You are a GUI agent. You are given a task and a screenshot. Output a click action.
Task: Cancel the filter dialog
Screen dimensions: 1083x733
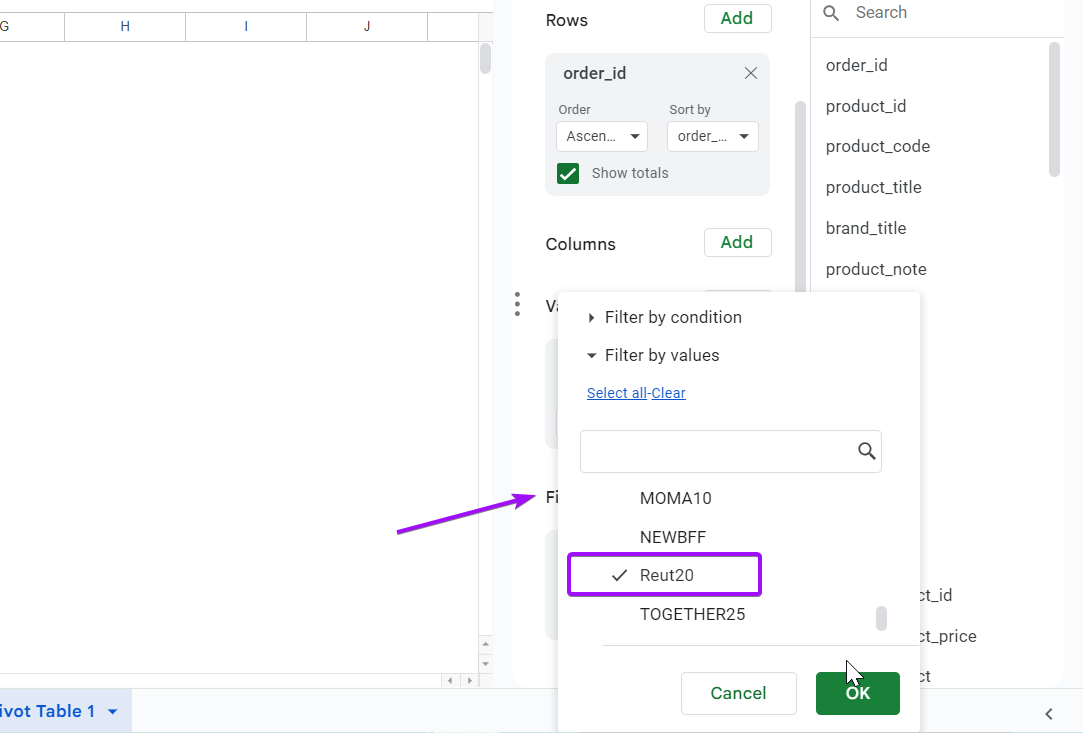point(738,693)
